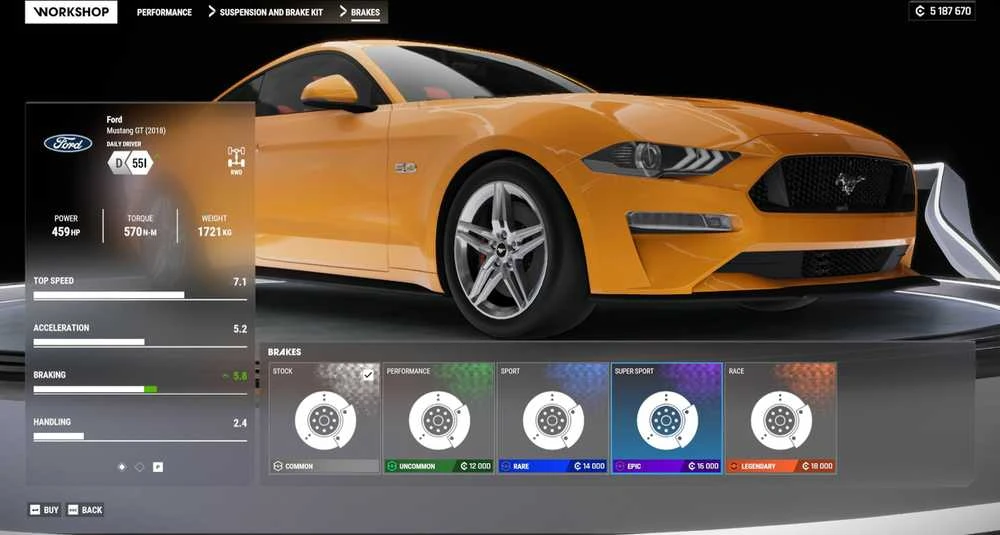Click the Legendary rarity icon
The height and width of the screenshot is (535, 1000).
point(733,466)
